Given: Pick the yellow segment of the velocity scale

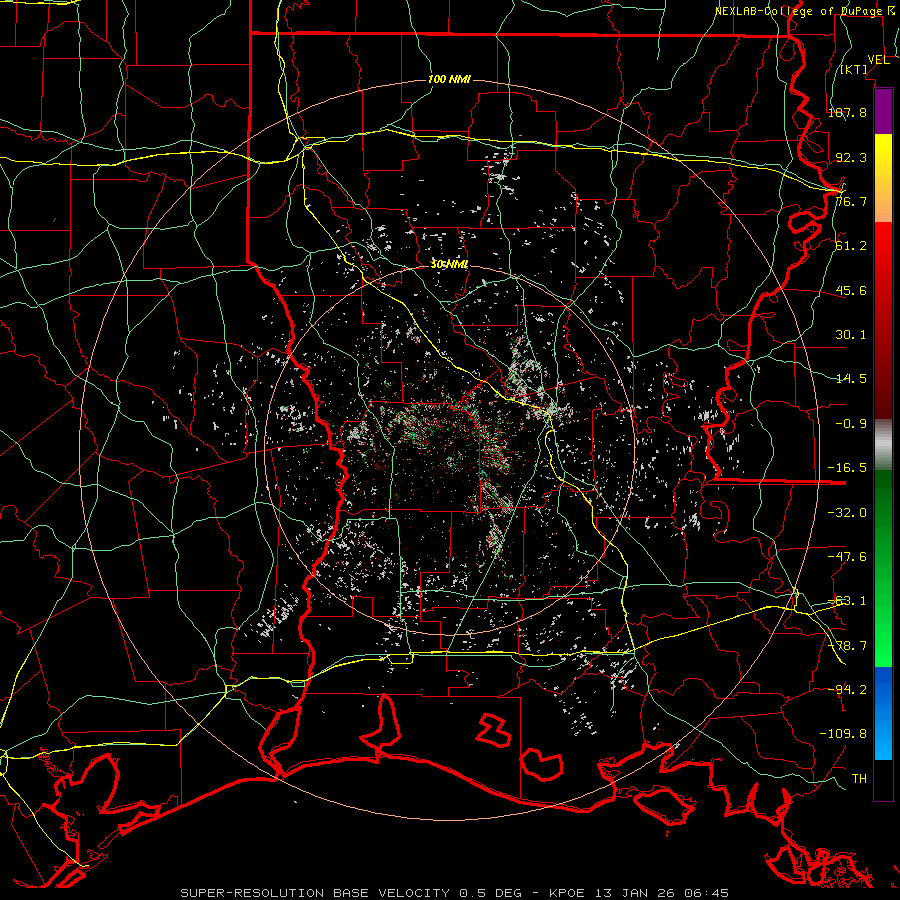Looking at the screenshot, I should point(883,178).
